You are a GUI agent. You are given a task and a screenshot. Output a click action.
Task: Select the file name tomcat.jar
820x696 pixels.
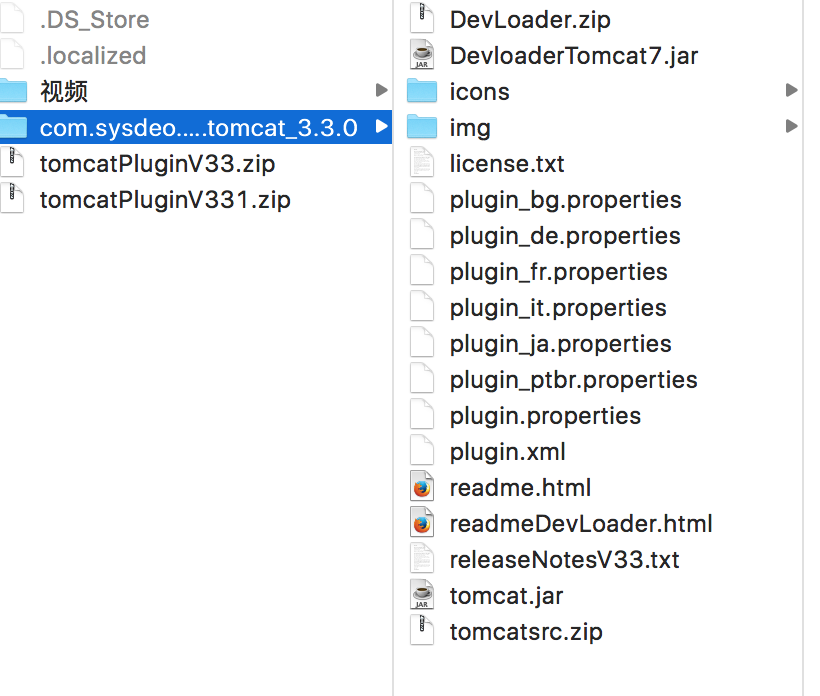coord(507,597)
